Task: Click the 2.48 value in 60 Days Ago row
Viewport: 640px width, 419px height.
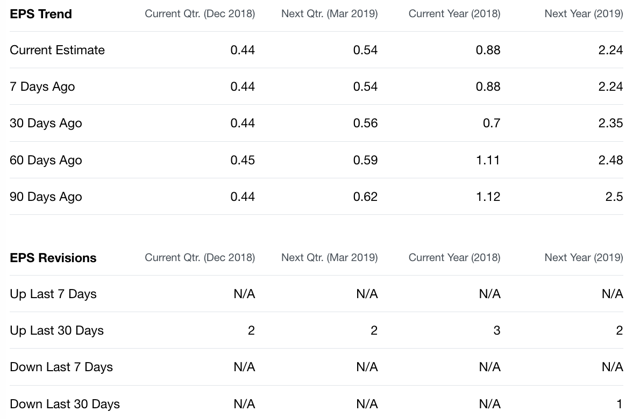Action: pyautogui.click(x=611, y=160)
